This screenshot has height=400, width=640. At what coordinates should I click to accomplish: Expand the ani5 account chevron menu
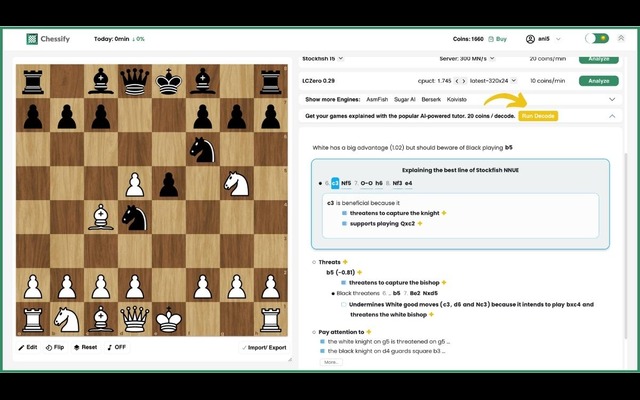coord(558,39)
